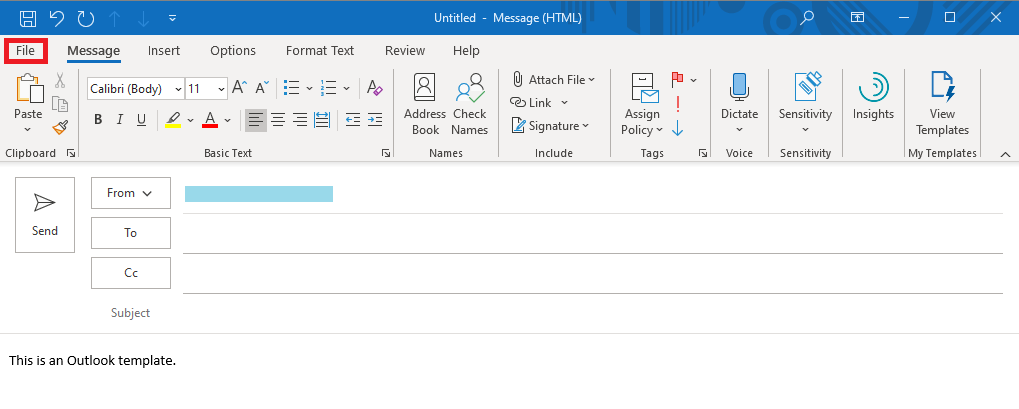This screenshot has height=409, width=1019.
Task: Click the Search magnifier icon
Action: click(806, 18)
